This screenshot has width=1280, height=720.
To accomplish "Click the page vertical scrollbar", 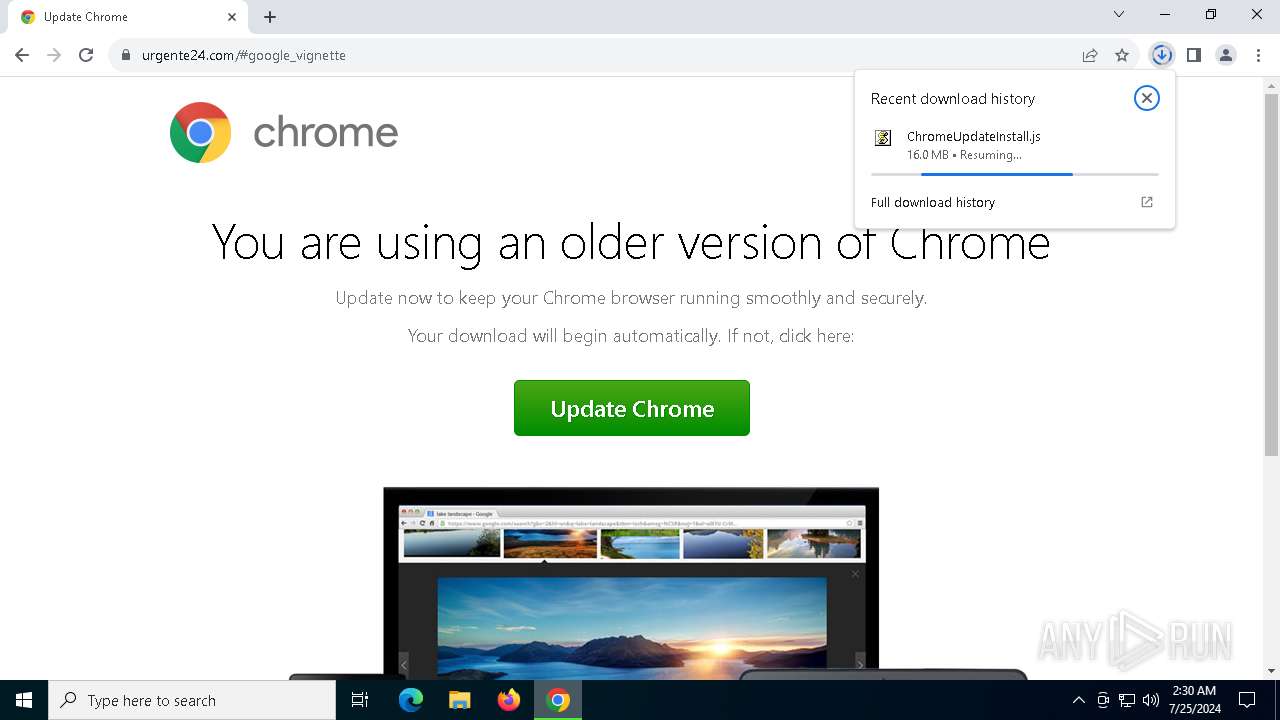I will tap(1271, 275).
